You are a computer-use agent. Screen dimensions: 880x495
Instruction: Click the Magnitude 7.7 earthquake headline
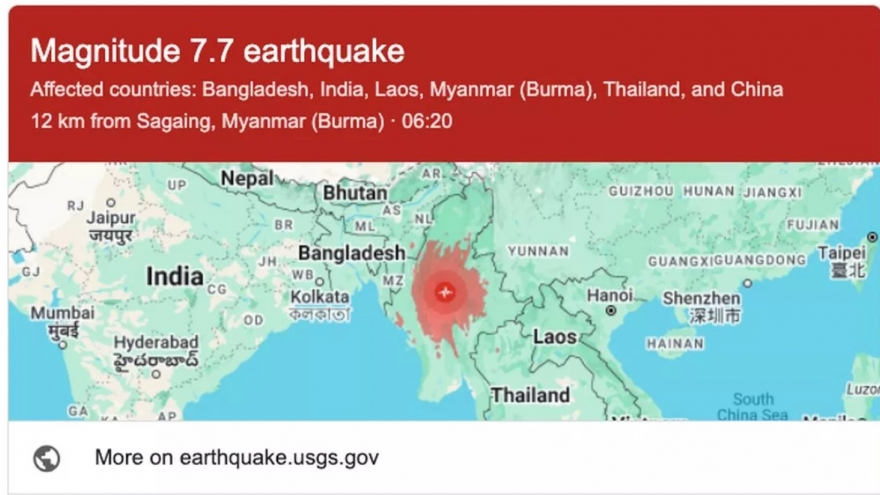coord(217,51)
